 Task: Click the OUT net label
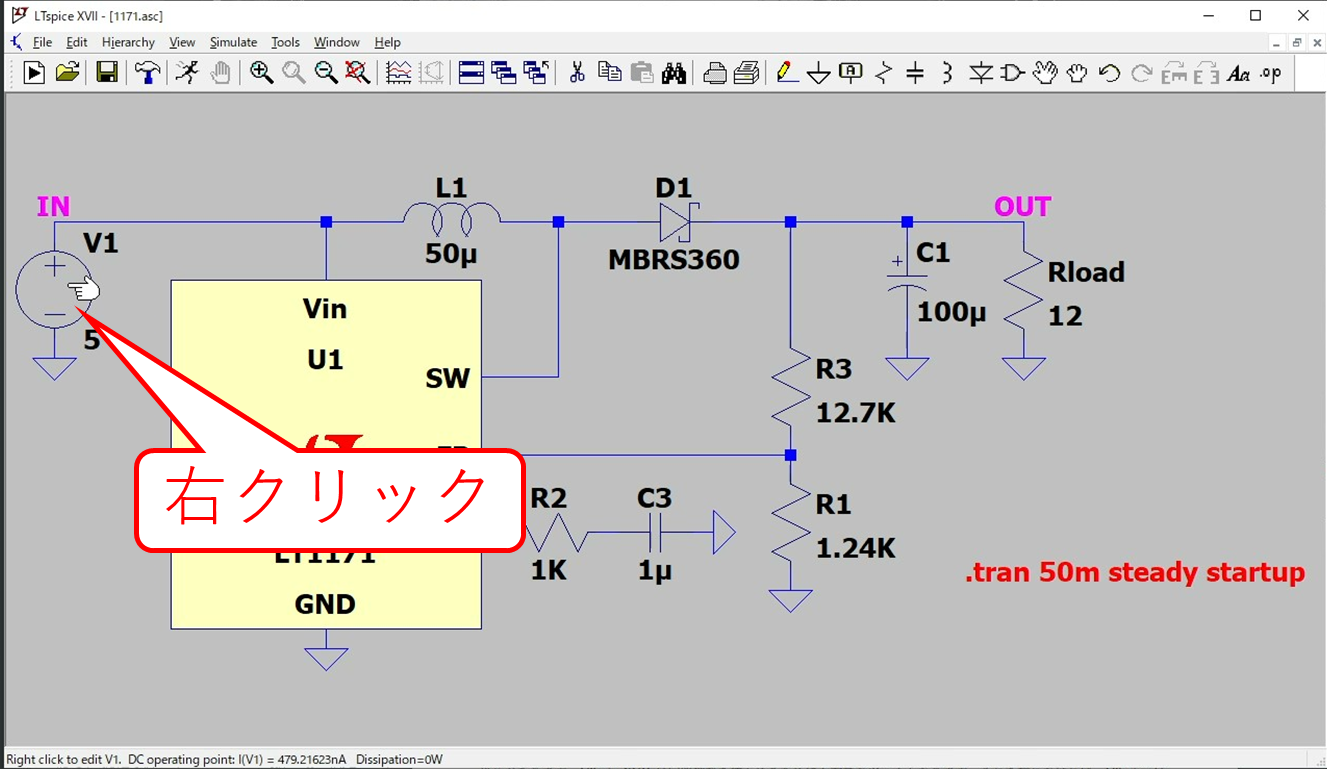pos(1022,207)
